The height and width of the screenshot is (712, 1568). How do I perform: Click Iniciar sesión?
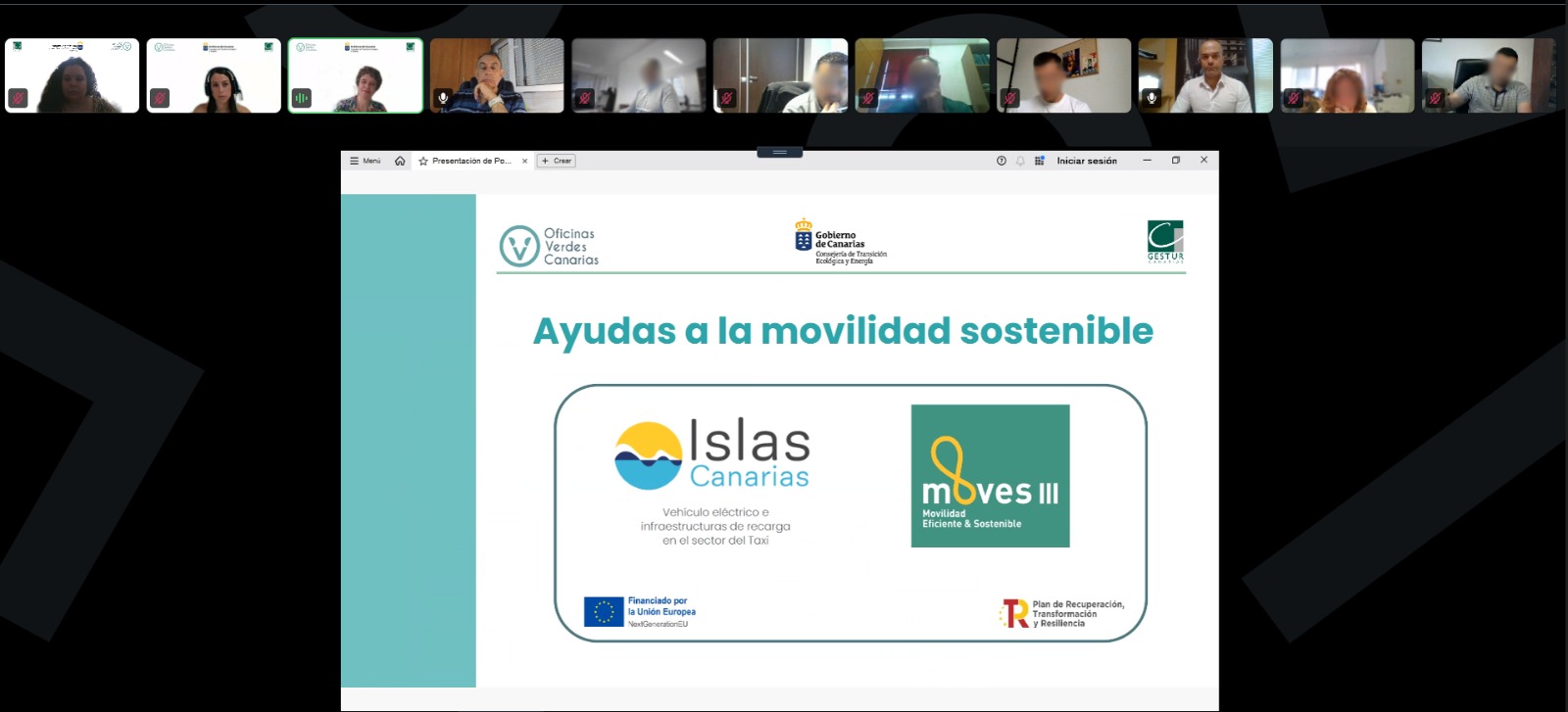coord(1087,161)
